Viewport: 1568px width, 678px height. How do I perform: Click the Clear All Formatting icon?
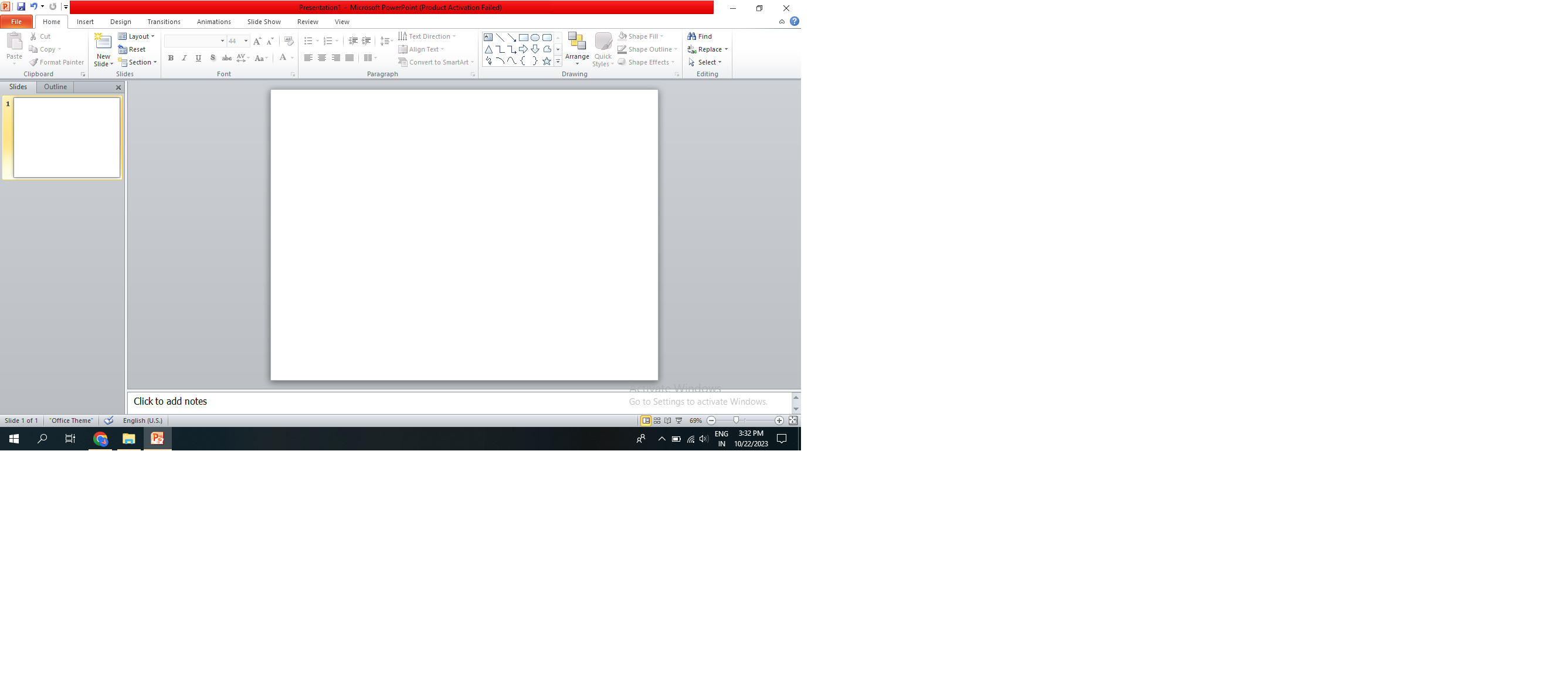(289, 41)
